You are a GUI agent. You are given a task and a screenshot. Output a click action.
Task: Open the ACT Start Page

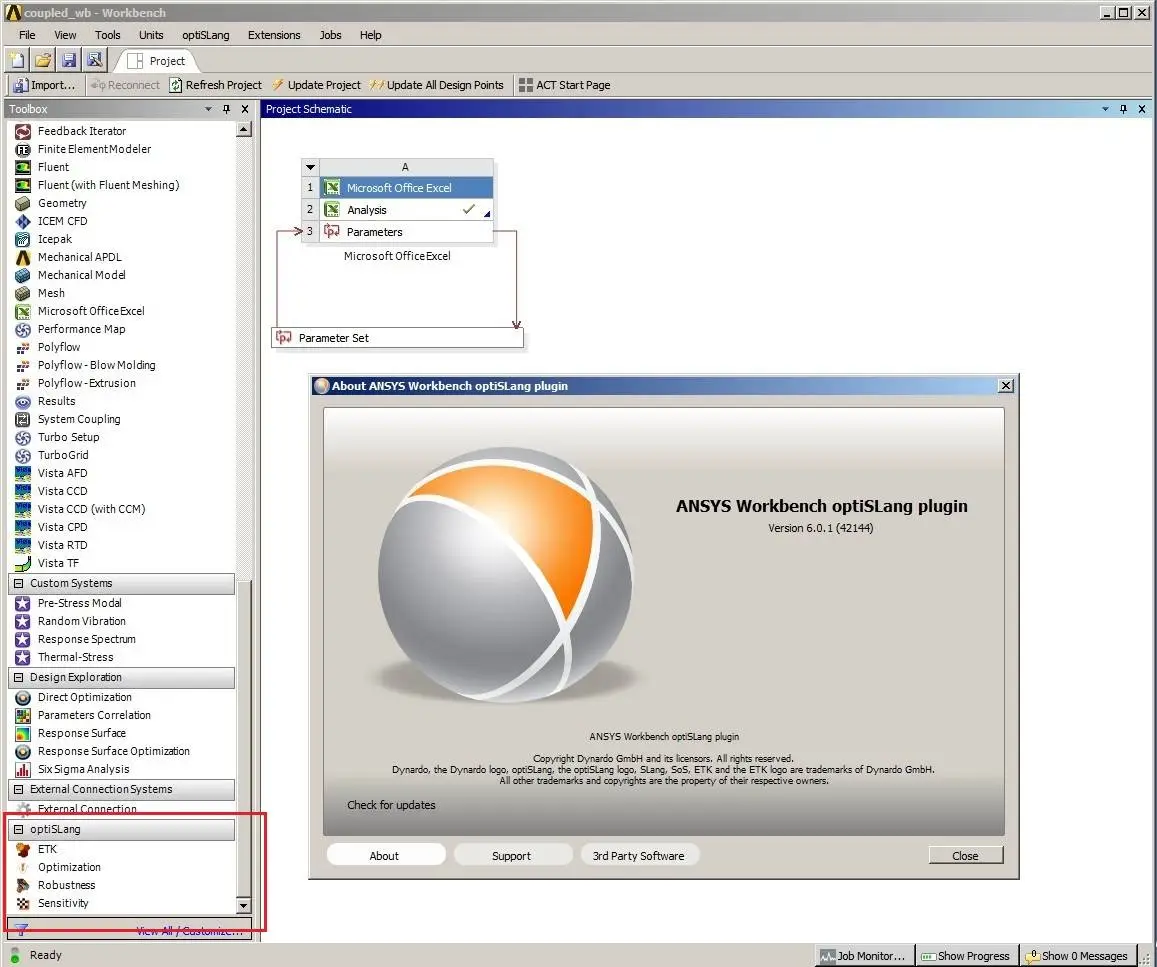point(564,85)
